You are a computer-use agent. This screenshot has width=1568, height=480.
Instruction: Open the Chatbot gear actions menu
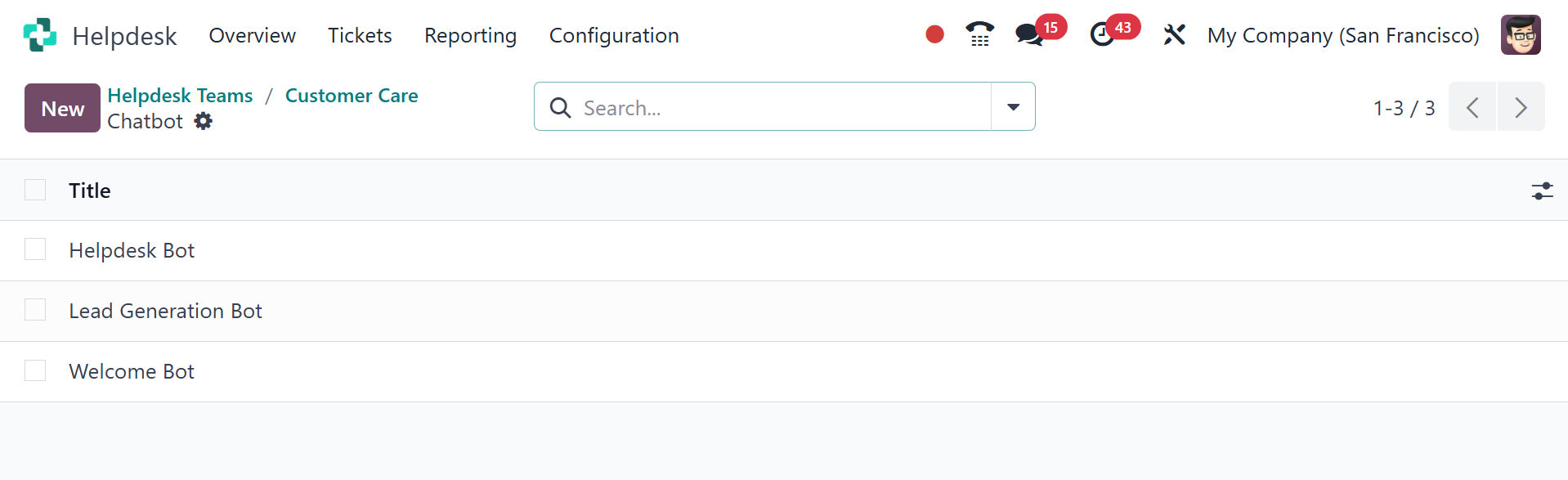click(x=204, y=121)
